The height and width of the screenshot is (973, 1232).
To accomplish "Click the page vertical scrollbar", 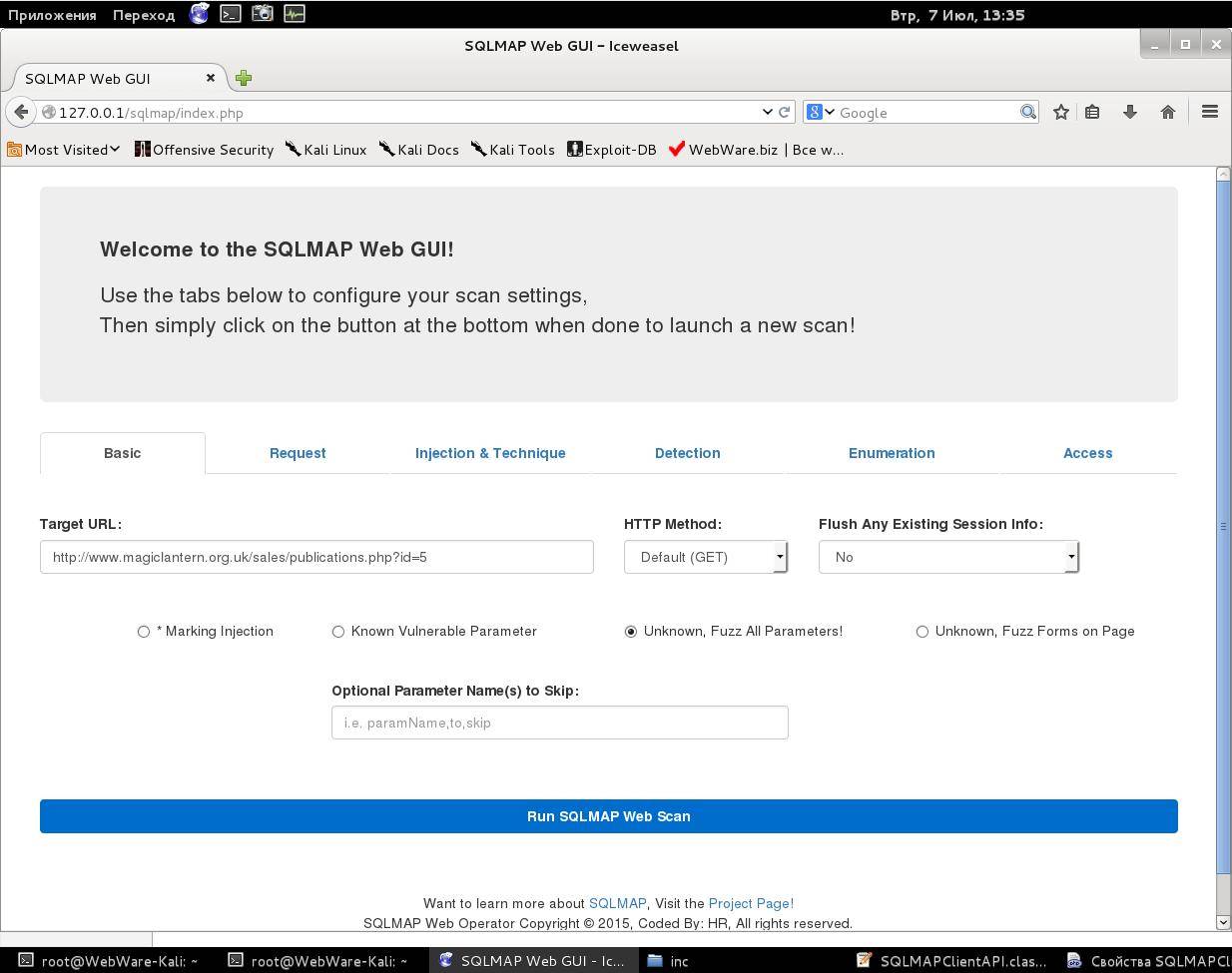I will coord(1223,526).
